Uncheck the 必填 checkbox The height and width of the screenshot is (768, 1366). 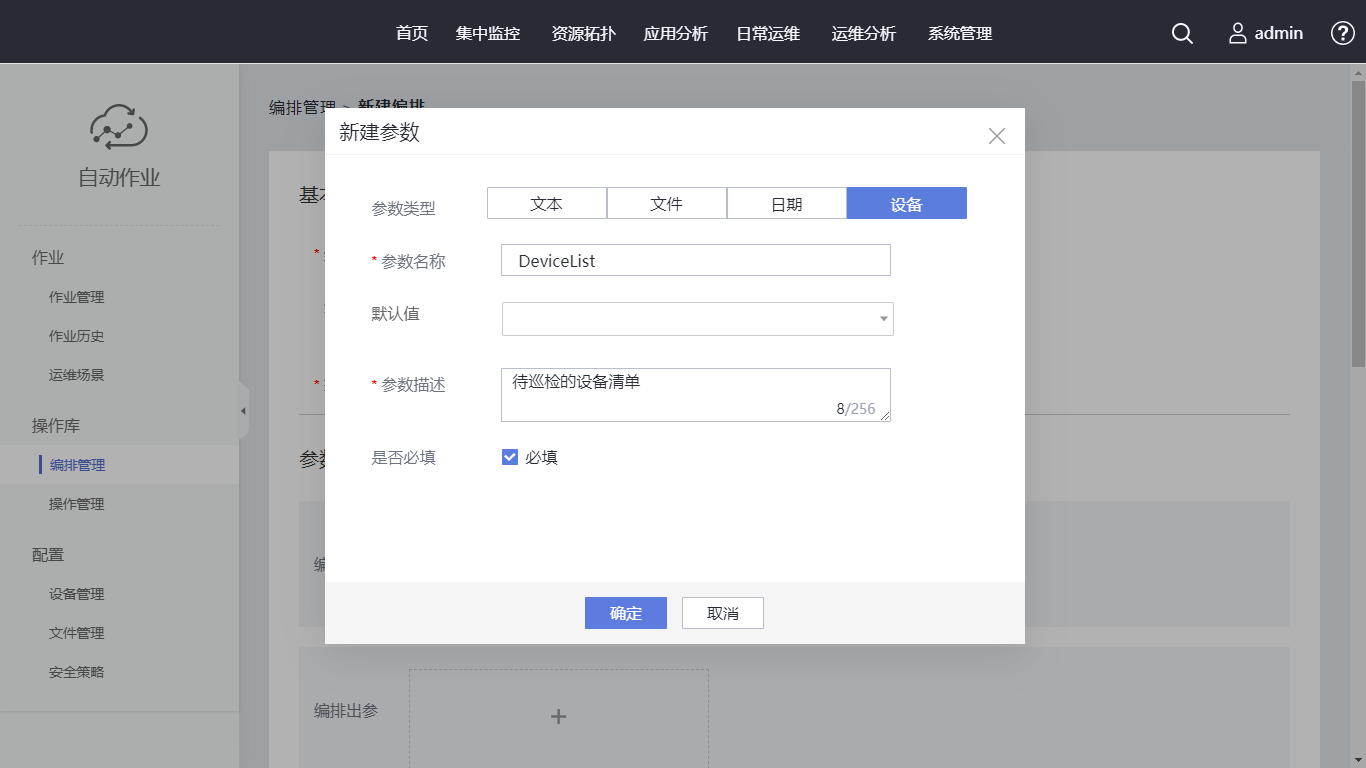pyautogui.click(x=510, y=457)
